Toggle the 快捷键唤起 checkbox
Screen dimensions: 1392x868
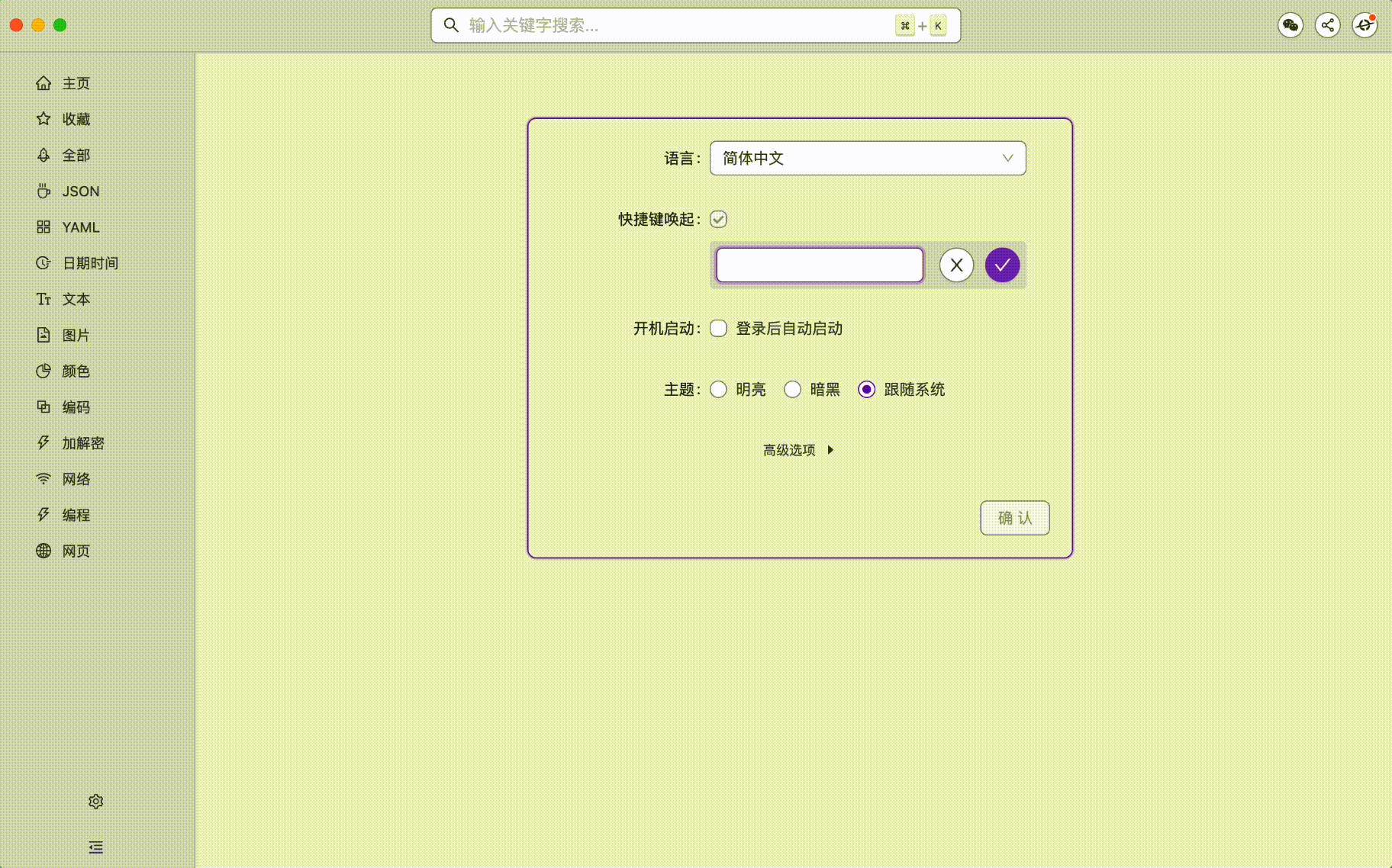[718, 220]
